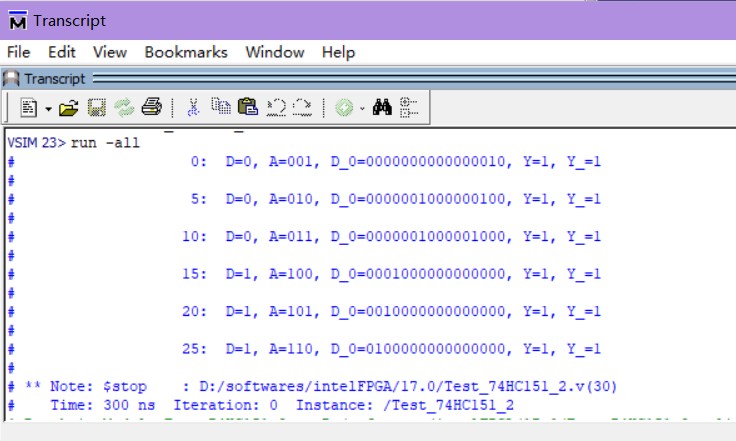Click the New file toolbar icon
The width and height of the screenshot is (736, 441).
pyautogui.click(x=29, y=108)
